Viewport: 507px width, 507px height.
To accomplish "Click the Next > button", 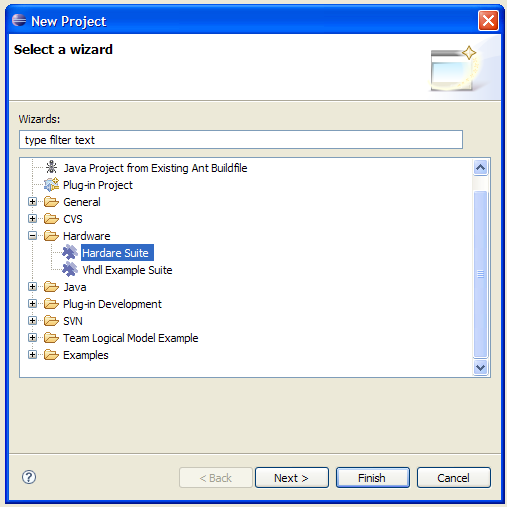I will (292, 478).
